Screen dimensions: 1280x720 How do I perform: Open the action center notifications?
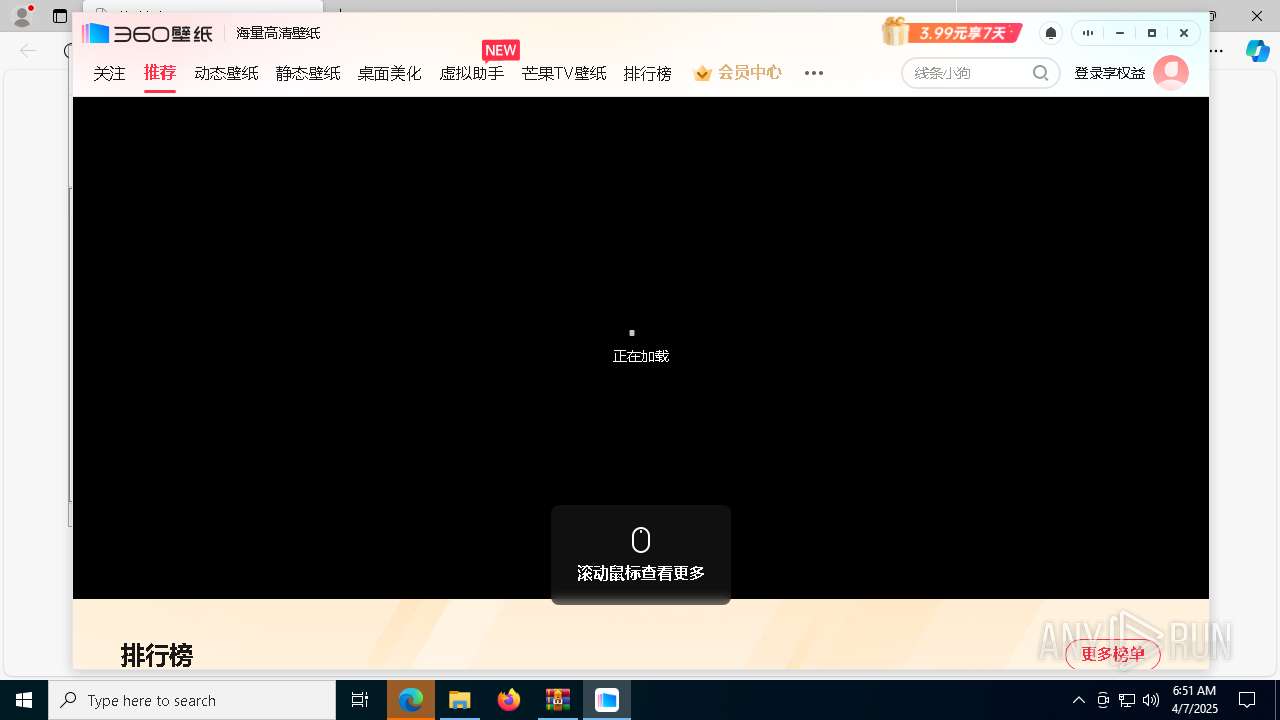pyautogui.click(x=1247, y=700)
